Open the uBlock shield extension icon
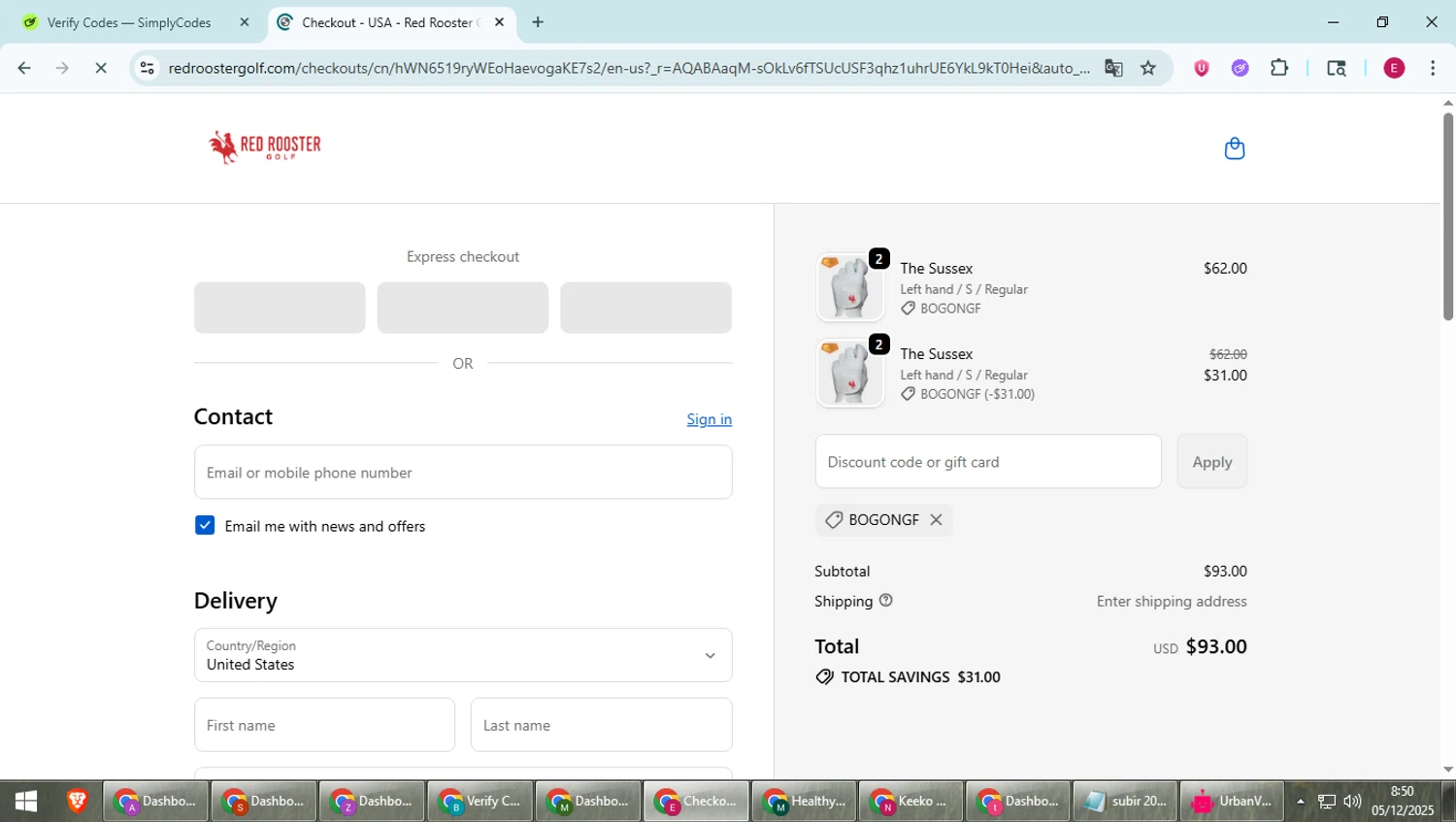The width and height of the screenshot is (1456, 822). [x=1202, y=68]
